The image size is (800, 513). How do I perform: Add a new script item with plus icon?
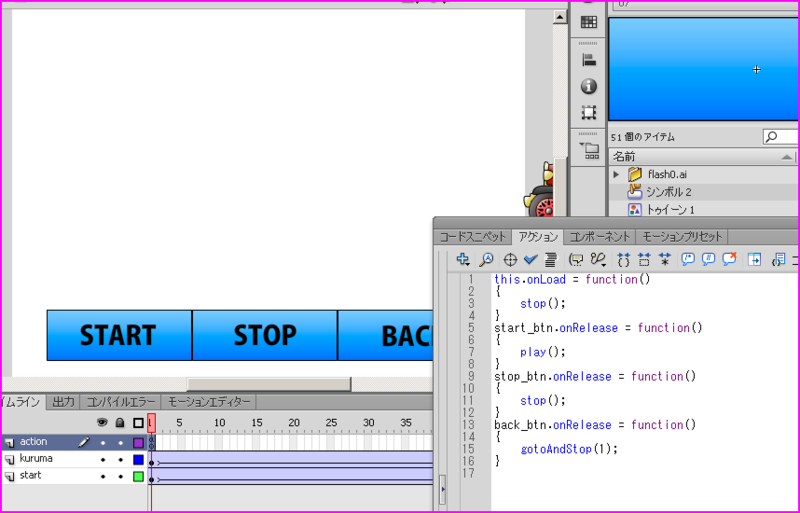463,259
